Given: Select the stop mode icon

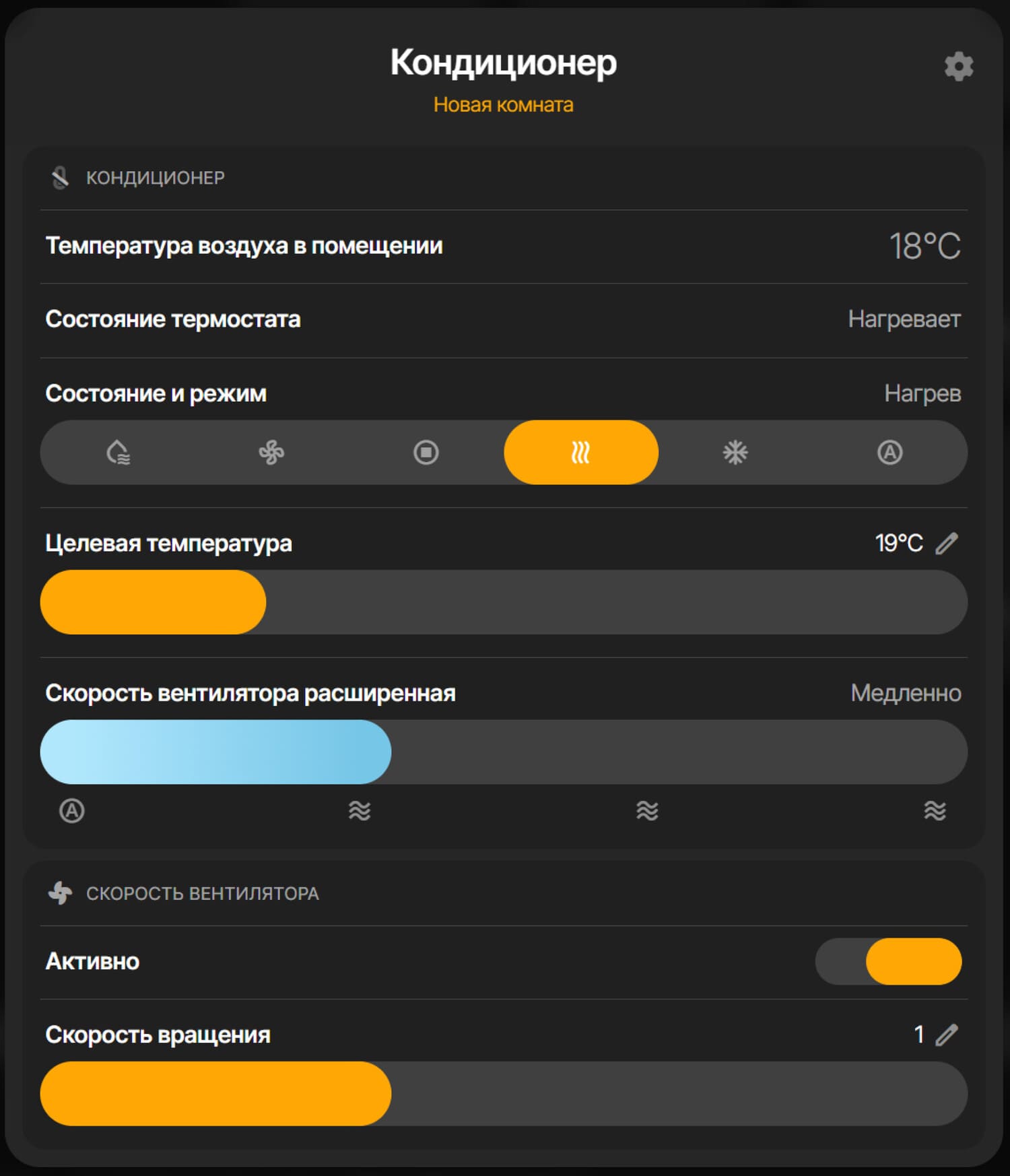Looking at the screenshot, I should click(426, 453).
